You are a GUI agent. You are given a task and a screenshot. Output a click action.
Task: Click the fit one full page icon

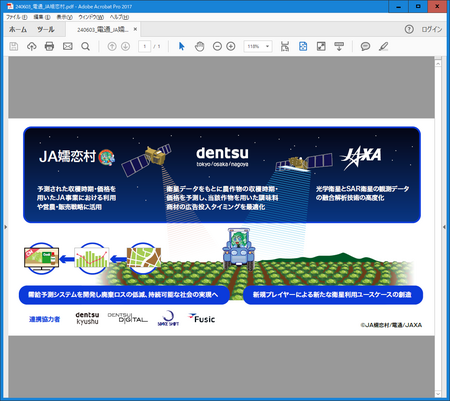[x=303, y=46]
